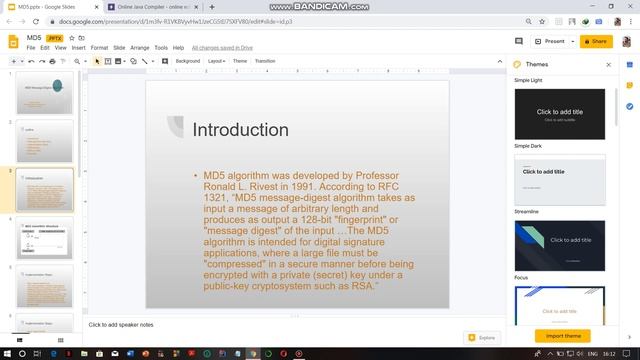Open Windows Start menu
The width and height of the screenshot is (640, 360).
tap(7, 353)
